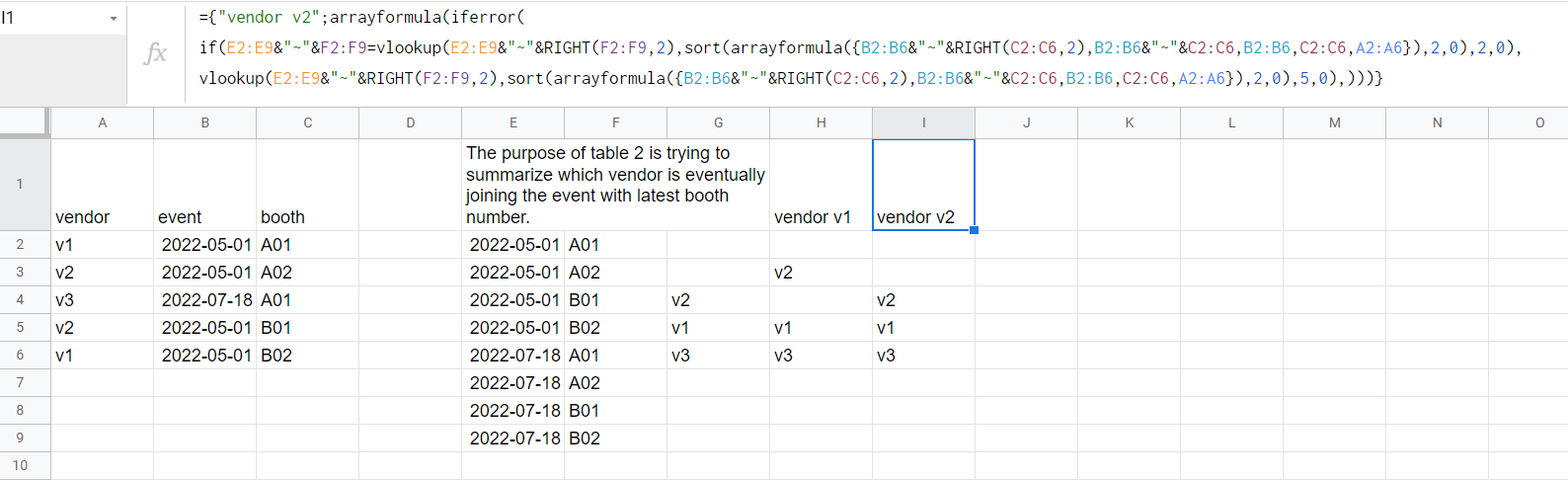Viewport: 1568px width, 480px height.
Task: Click inside the formula bar text
Action: pyautogui.click(x=859, y=47)
